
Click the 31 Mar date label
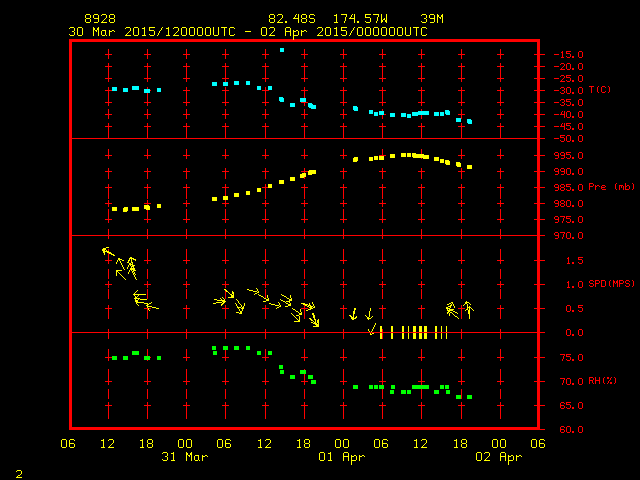coord(185,457)
